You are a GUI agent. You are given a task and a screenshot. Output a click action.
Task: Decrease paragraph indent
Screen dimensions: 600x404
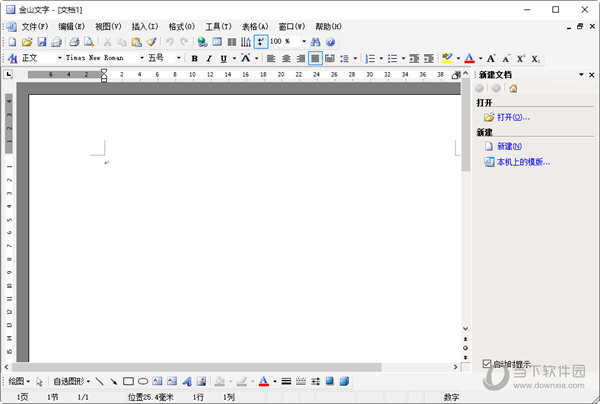pos(414,59)
